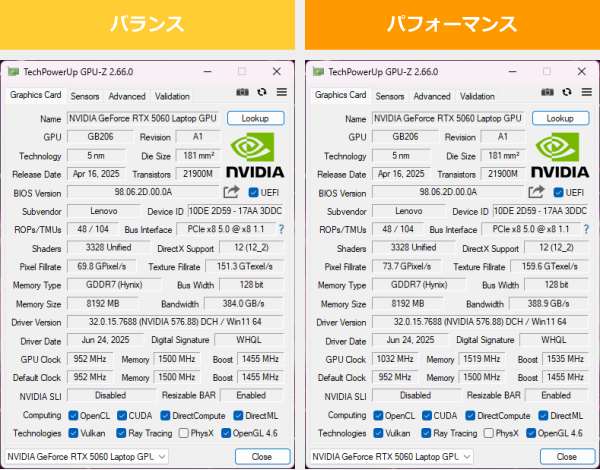
Task: Click Lookup button in right window
Action: click(561, 118)
